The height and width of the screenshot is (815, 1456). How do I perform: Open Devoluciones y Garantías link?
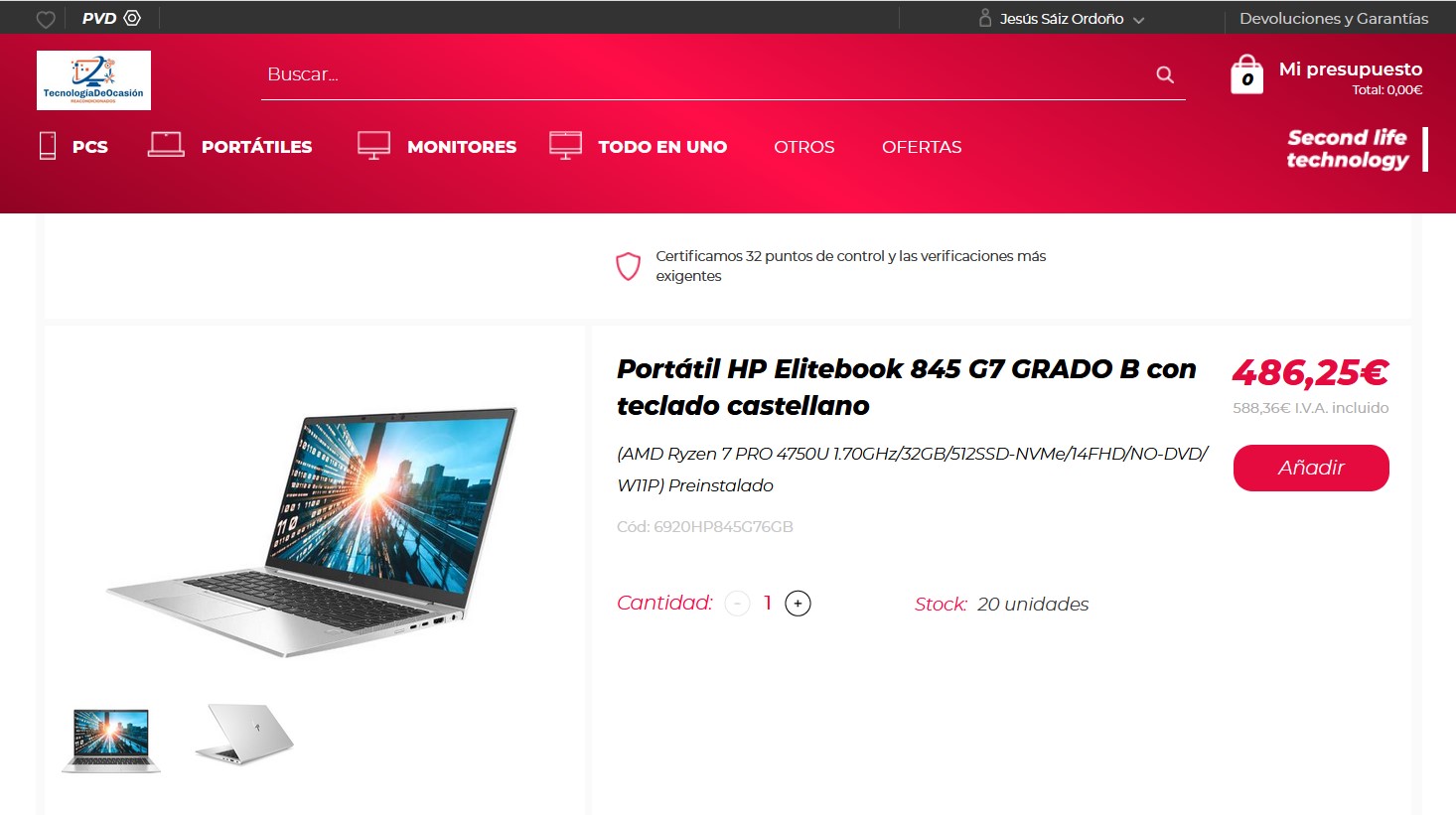pyautogui.click(x=1334, y=19)
